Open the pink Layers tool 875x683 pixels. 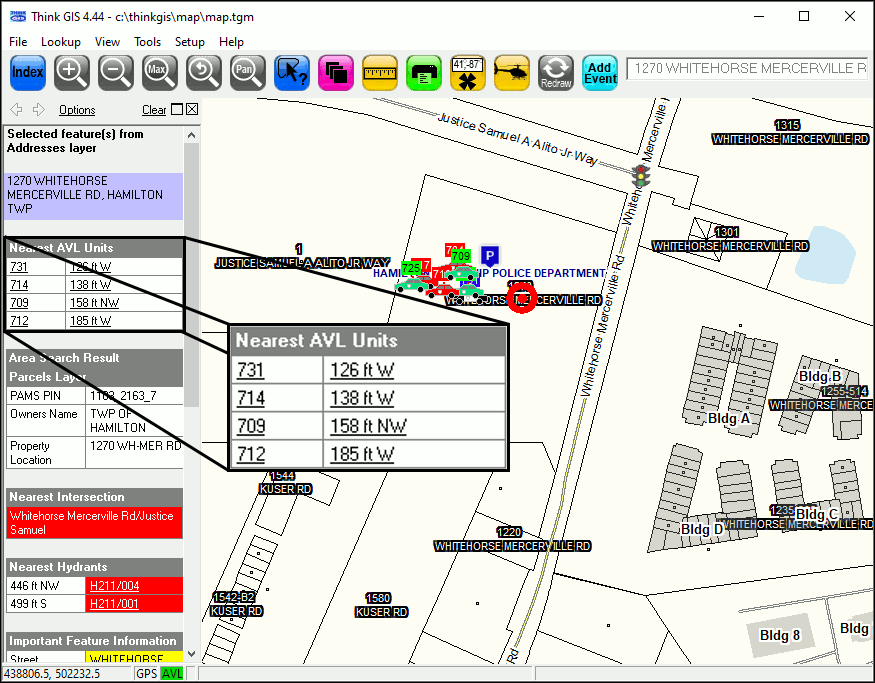tap(335, 72)
